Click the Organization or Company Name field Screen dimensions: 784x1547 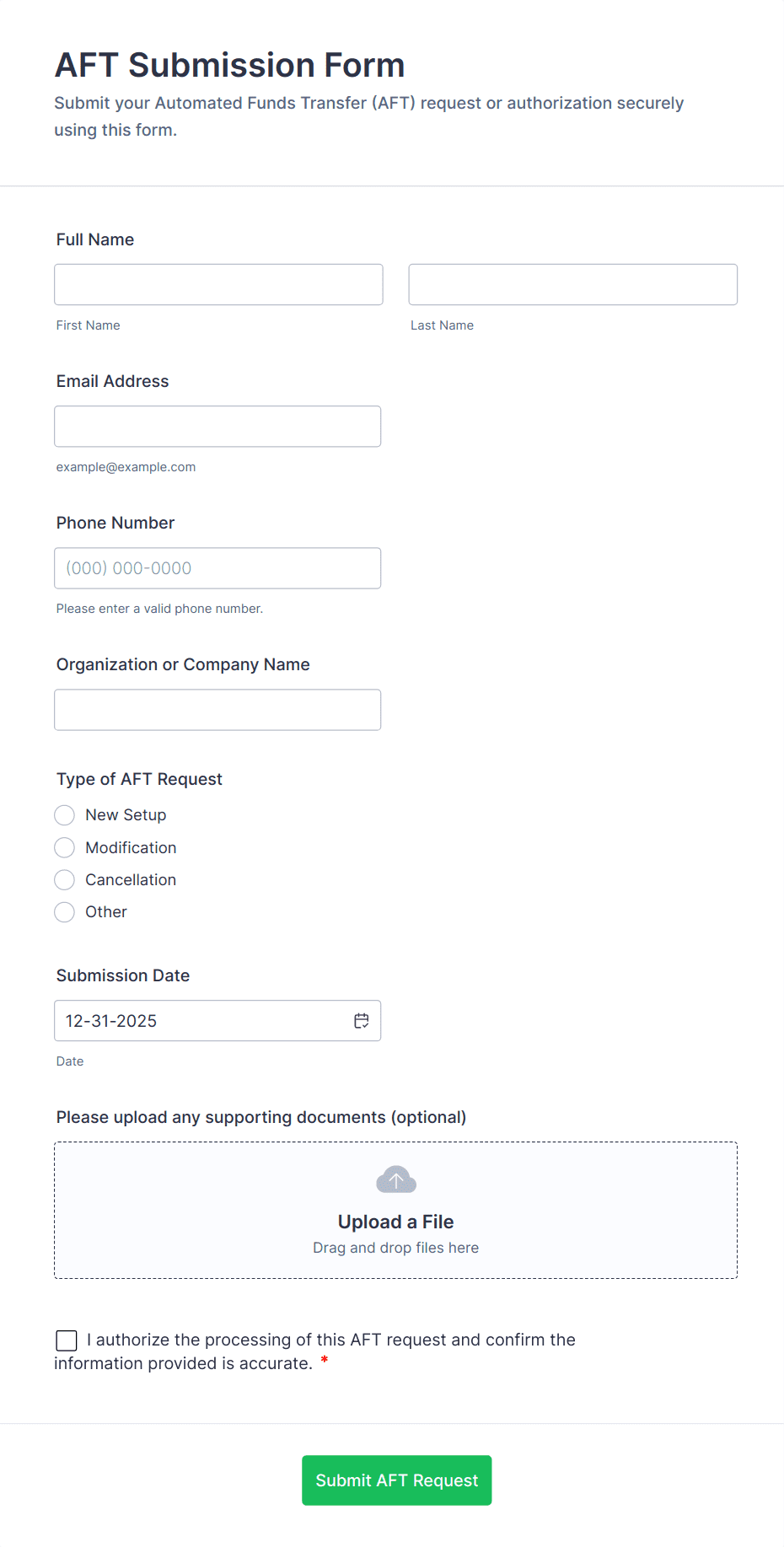coord(217,710)
